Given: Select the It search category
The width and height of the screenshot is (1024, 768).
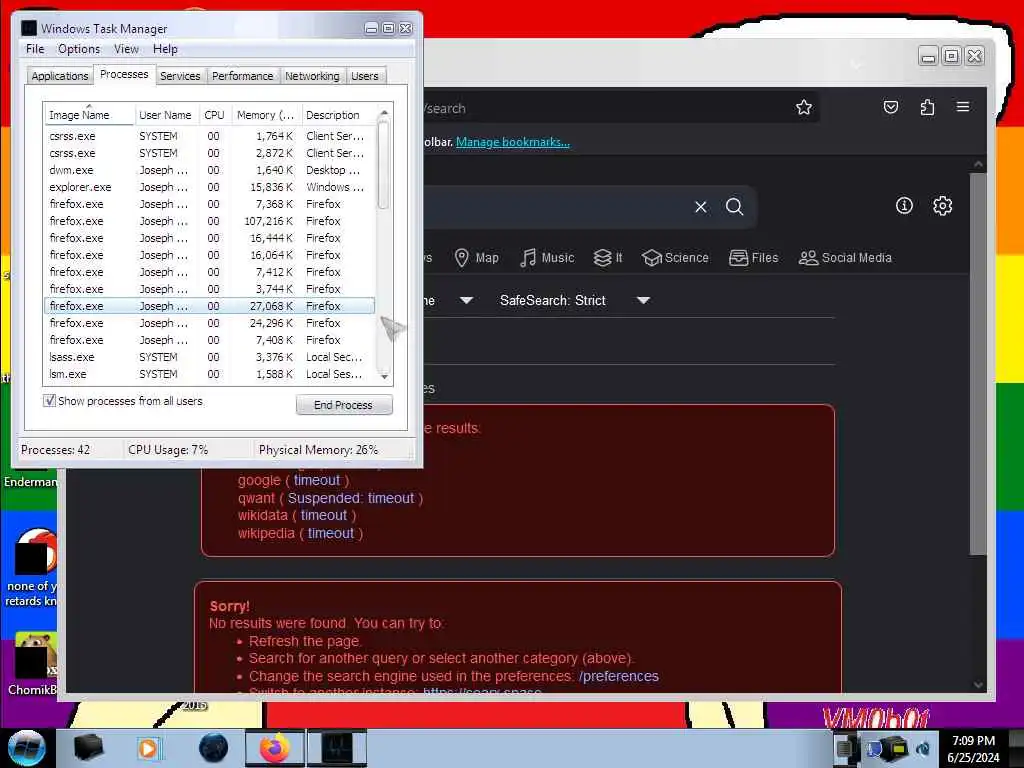Looking at the screenshot, I should [x=608, y=258].
